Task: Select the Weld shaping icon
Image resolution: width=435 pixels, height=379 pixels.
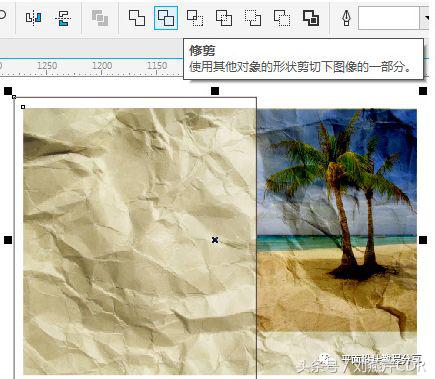Action: pos(137,18)
